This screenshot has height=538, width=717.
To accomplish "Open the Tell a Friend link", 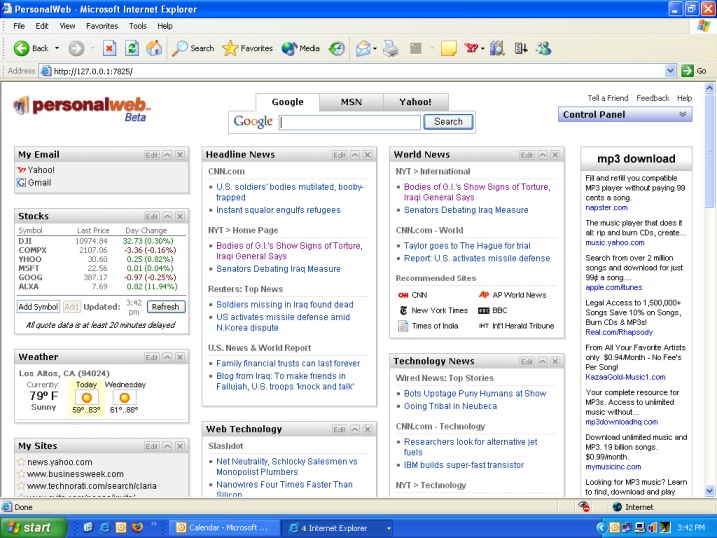I will click(608, 98).
